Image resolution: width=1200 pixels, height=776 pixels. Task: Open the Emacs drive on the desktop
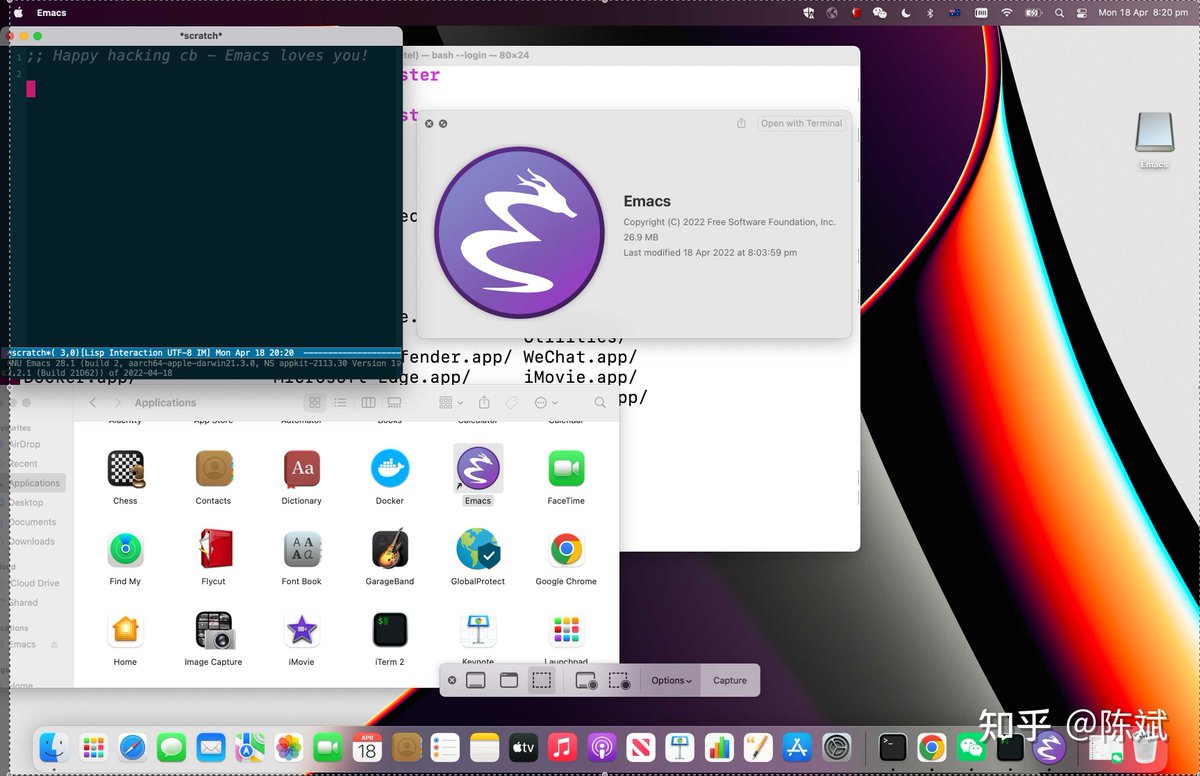click(1154, 132)
